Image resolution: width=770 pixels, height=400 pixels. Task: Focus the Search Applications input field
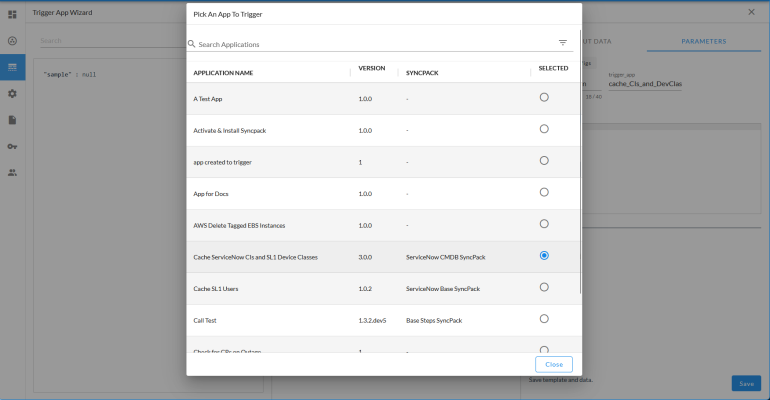point(370,44)
